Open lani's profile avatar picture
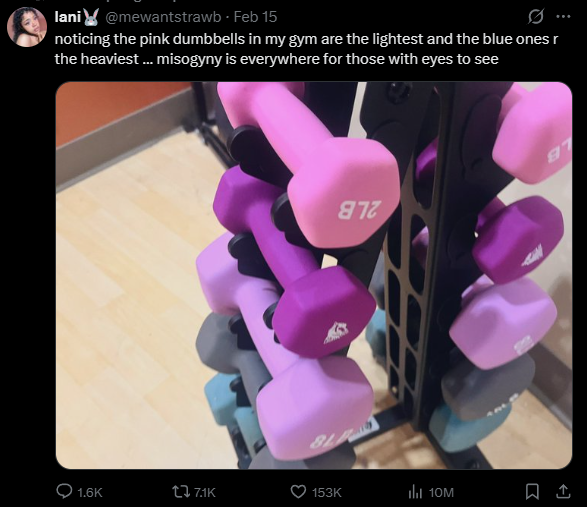The height and width of the screenshot is (507, 587). click(27, 27)
